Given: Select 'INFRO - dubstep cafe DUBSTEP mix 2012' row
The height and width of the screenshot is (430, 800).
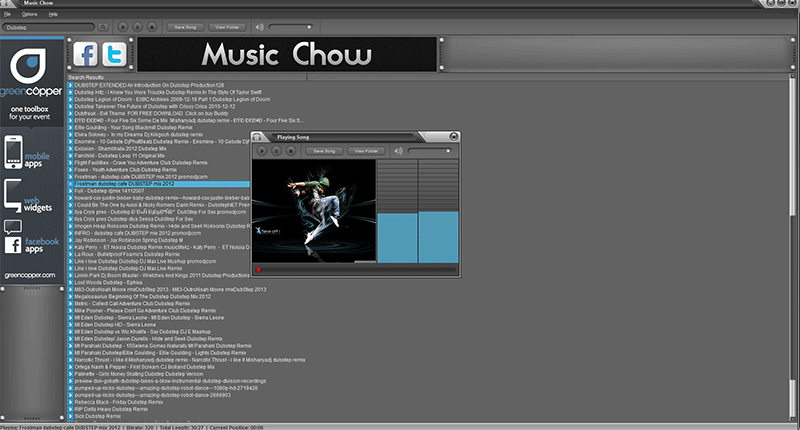Looking at the screenshot, I should [x=138, y=233].
